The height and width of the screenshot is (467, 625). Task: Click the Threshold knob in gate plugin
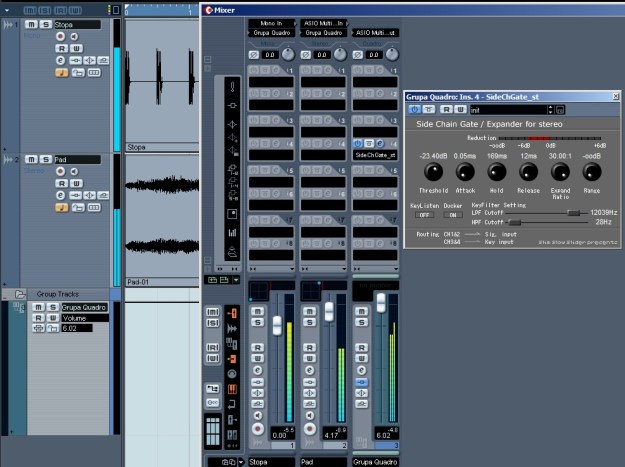(433, 175)
